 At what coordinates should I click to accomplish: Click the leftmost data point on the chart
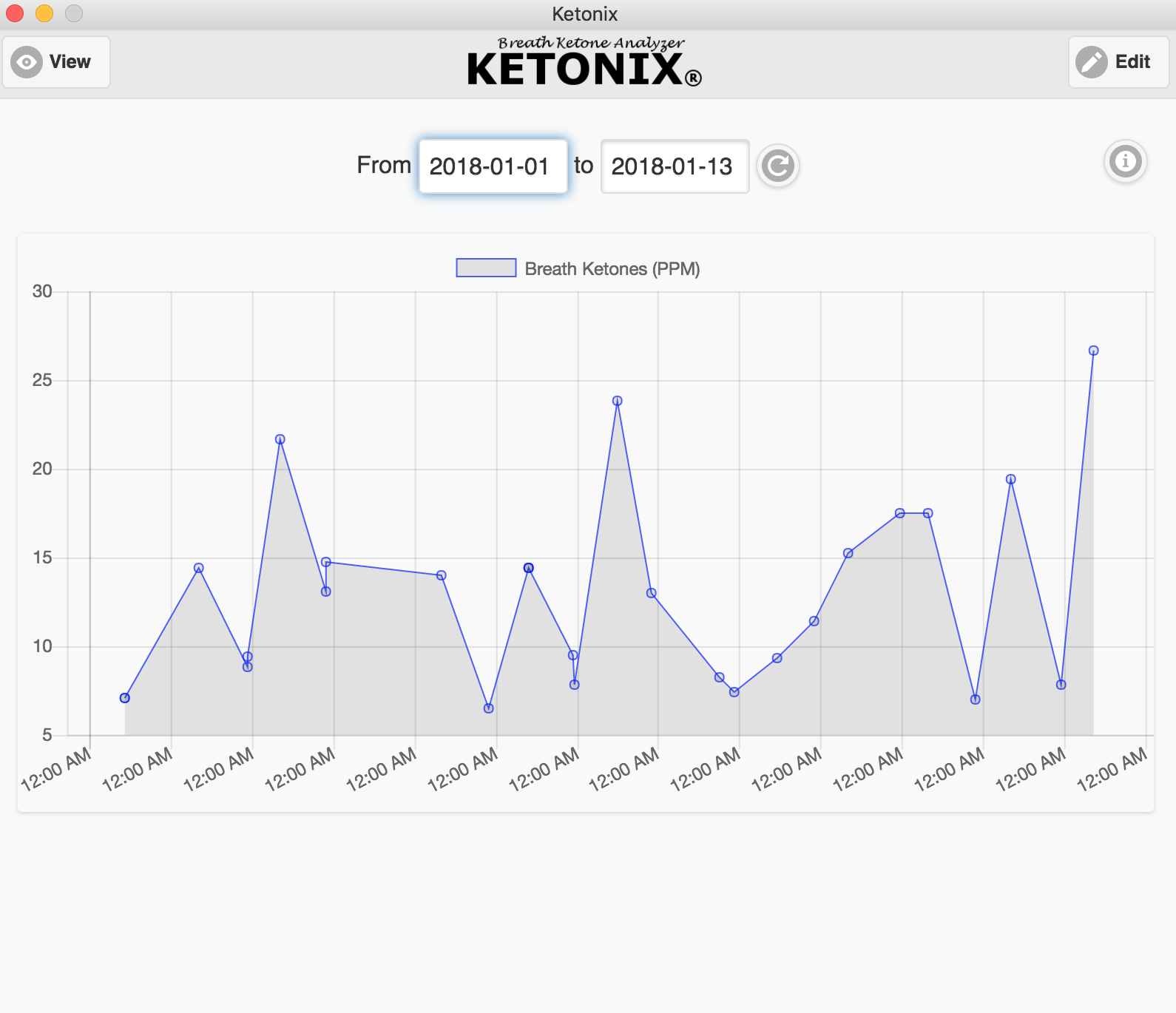[x=125, y=698]
